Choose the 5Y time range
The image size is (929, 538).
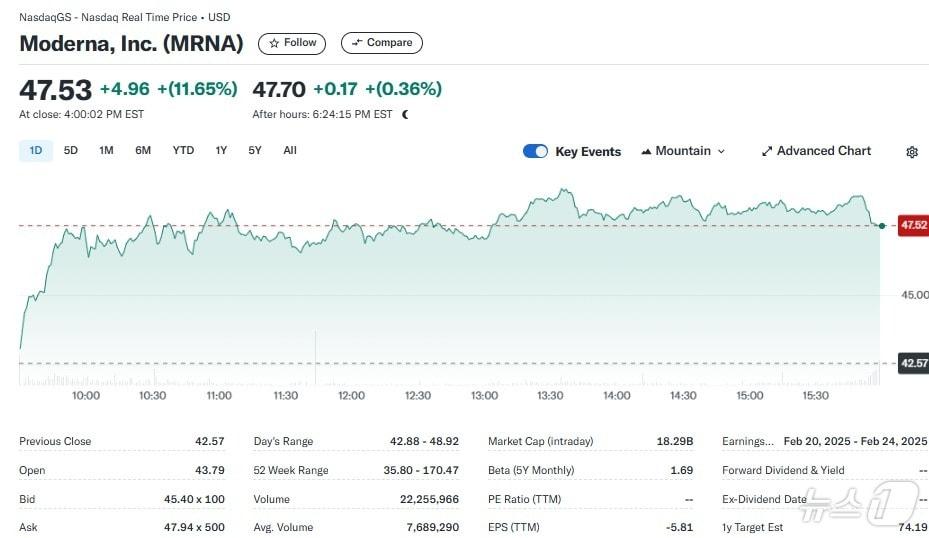click(x=255, y=151)
